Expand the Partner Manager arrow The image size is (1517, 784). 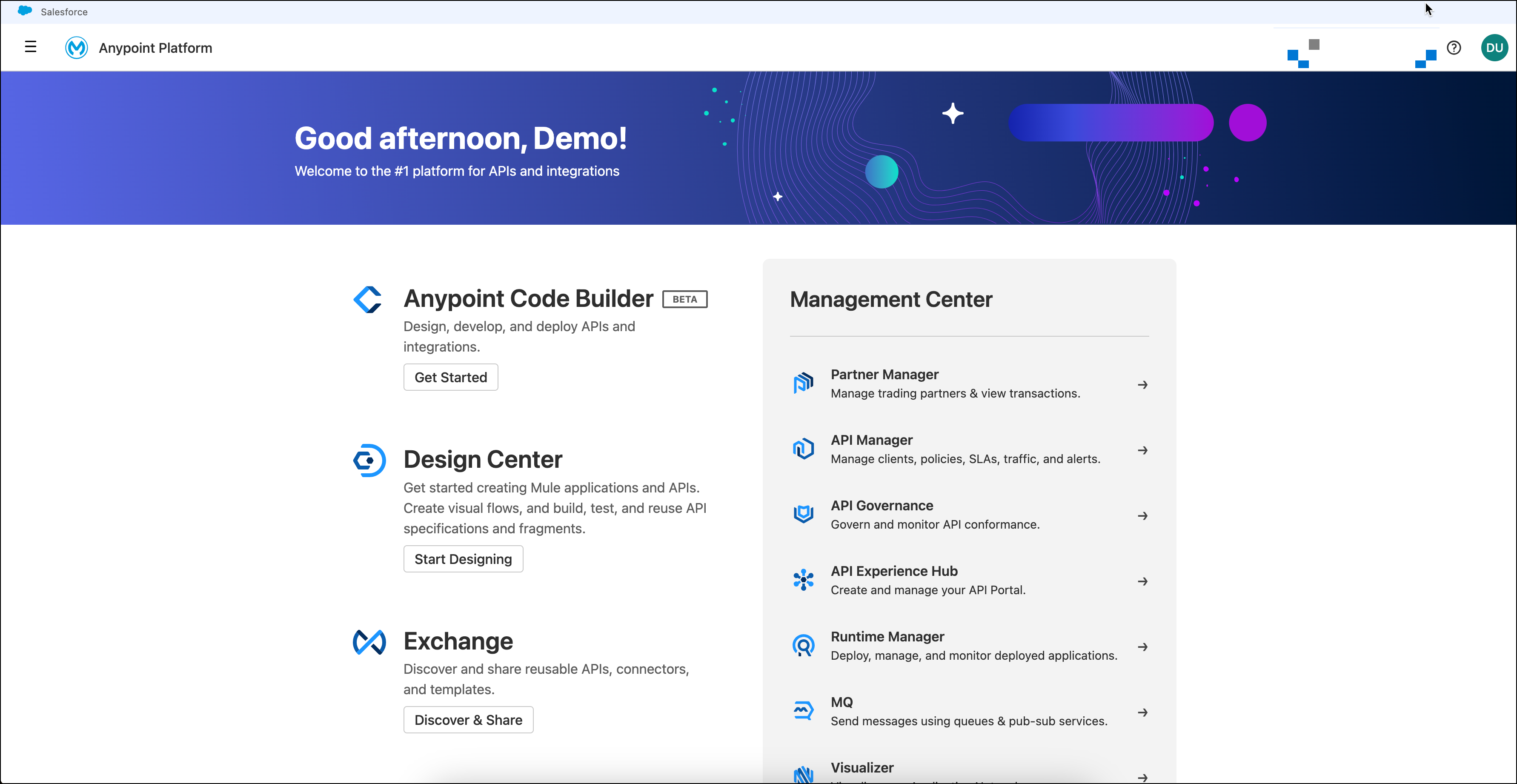click(x=1142, y=384)
